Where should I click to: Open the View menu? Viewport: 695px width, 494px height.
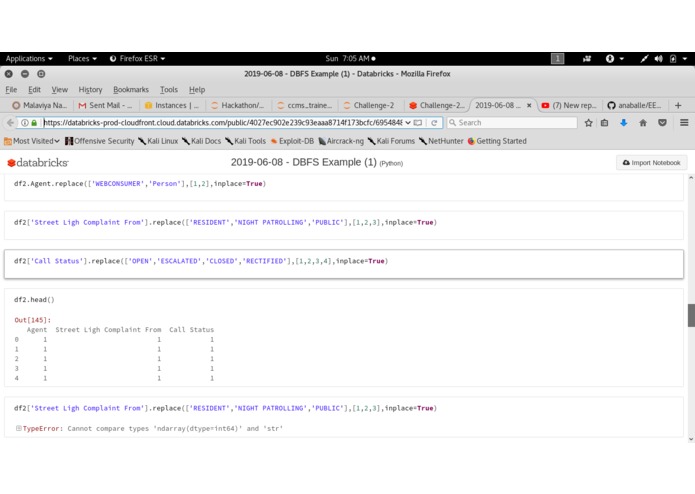59,89
